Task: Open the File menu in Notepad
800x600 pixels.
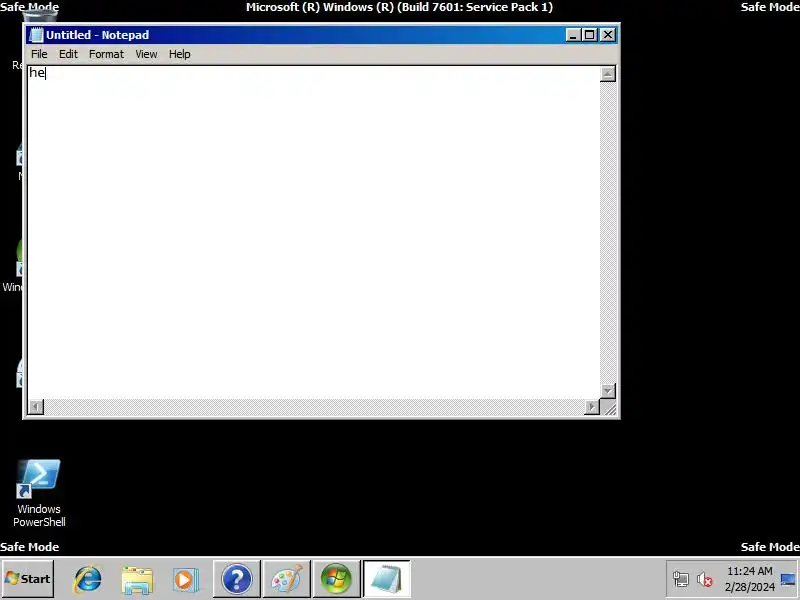Action: click(x=39, y=54)
